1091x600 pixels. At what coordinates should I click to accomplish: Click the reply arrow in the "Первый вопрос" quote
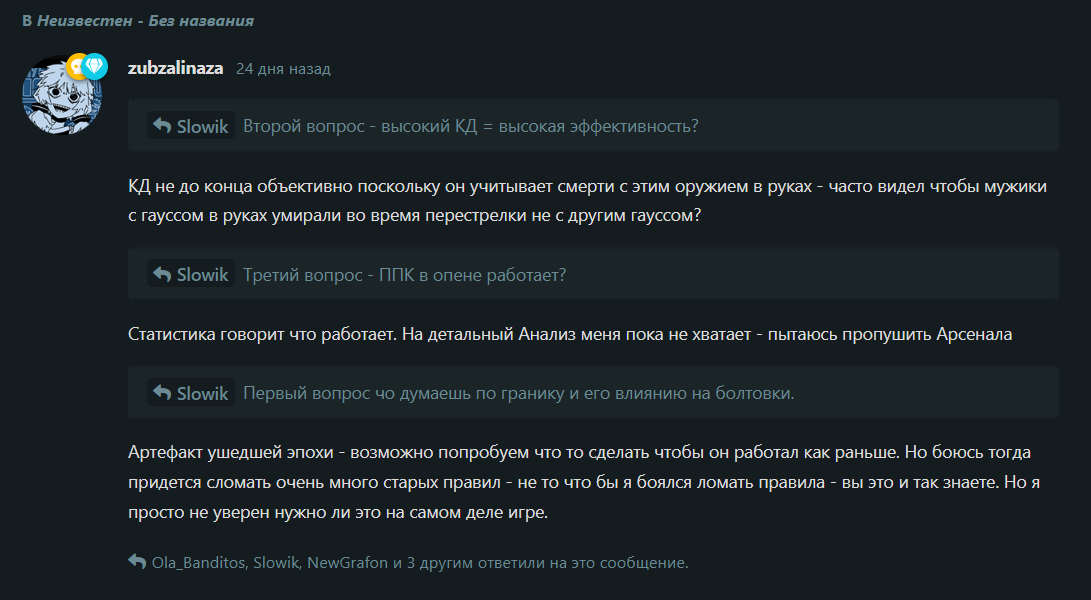tap(162, 393)
